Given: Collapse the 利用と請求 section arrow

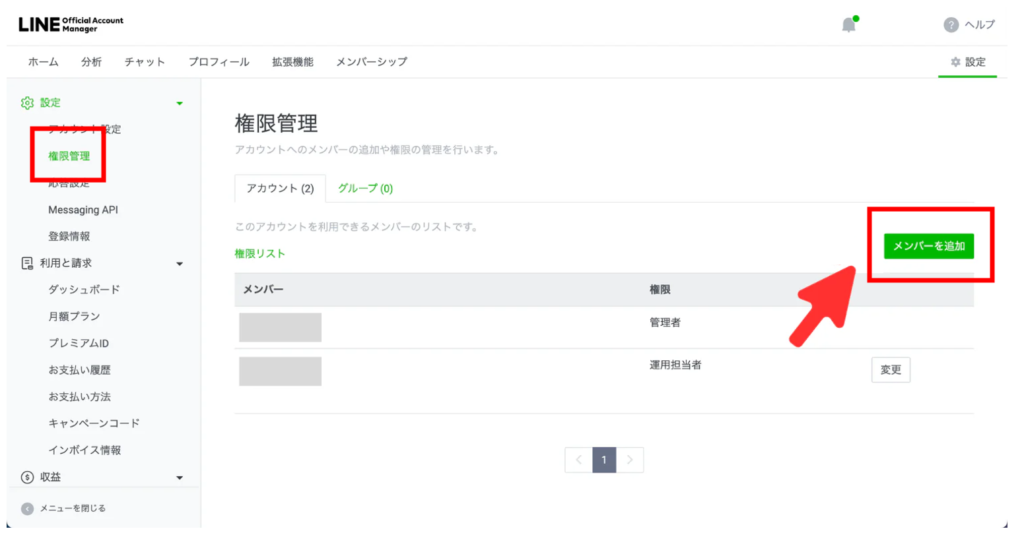Looking at the screenshot, I should click(x=179, y=264).
